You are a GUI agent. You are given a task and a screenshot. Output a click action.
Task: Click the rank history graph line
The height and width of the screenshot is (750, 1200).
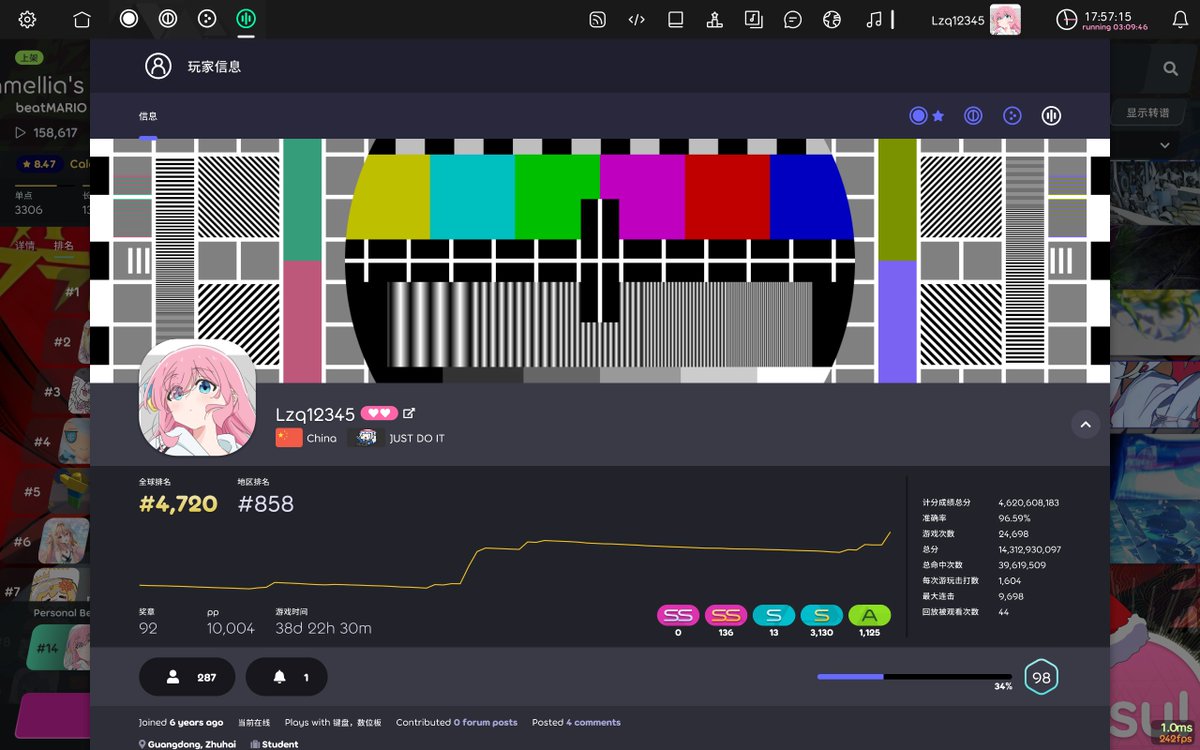[x=515, y=562]
